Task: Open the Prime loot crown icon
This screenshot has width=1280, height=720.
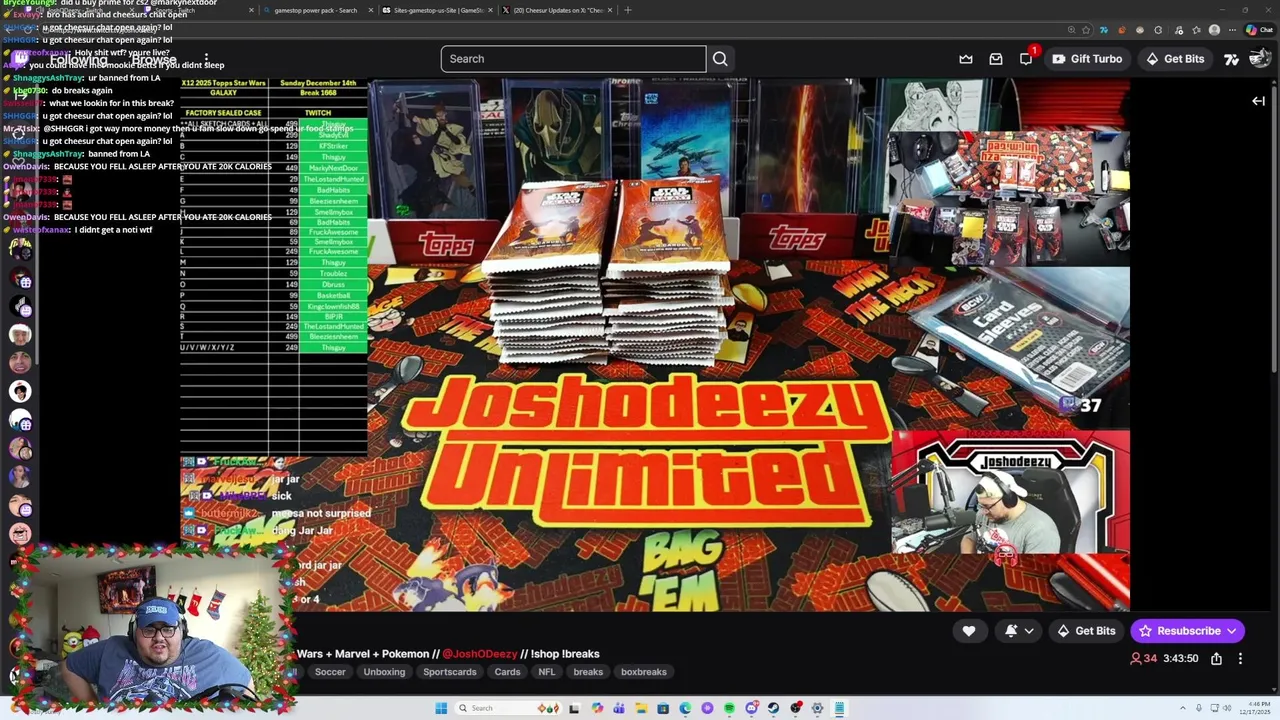Action: pyautogui.click(x=966, y=59)
